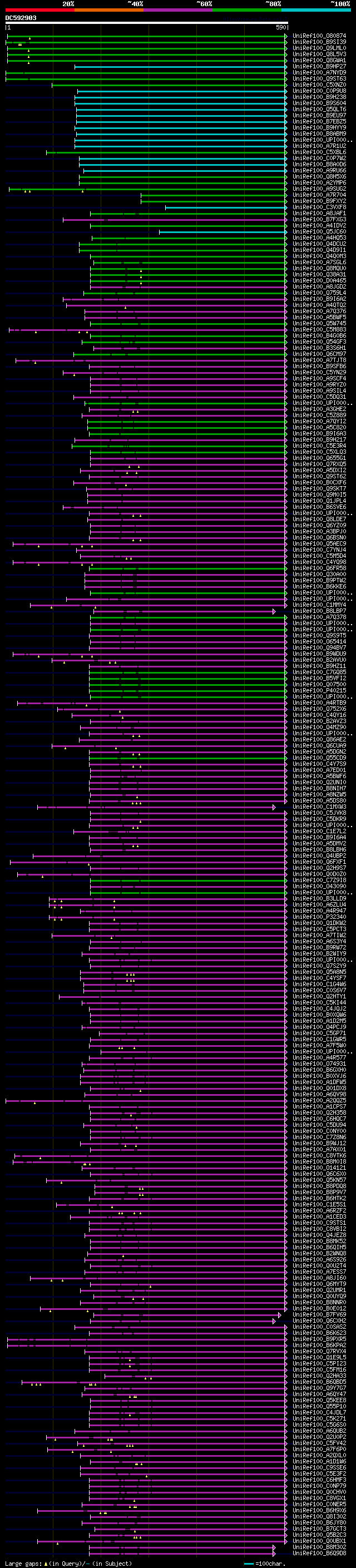Select hit label UniRef100_A3GHE2
Viewport: 356px width, 1568px height.
coord(319,409)
